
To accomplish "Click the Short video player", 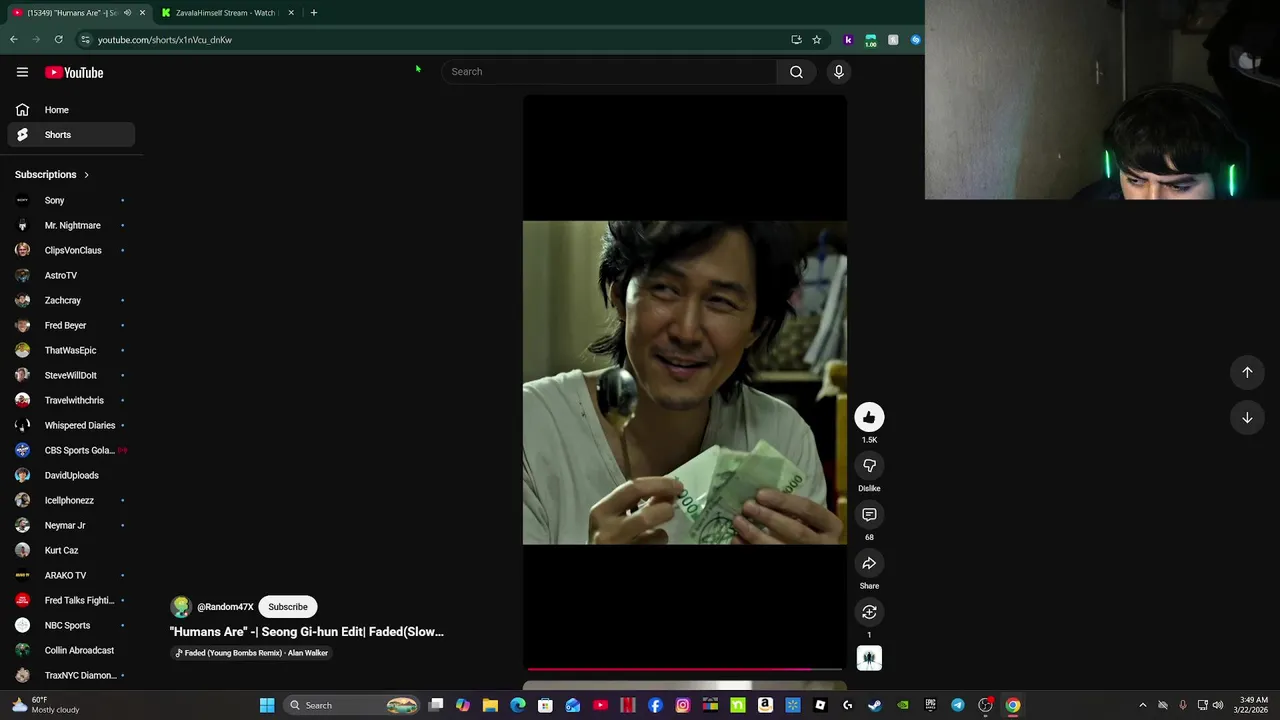I will (685, 383).
